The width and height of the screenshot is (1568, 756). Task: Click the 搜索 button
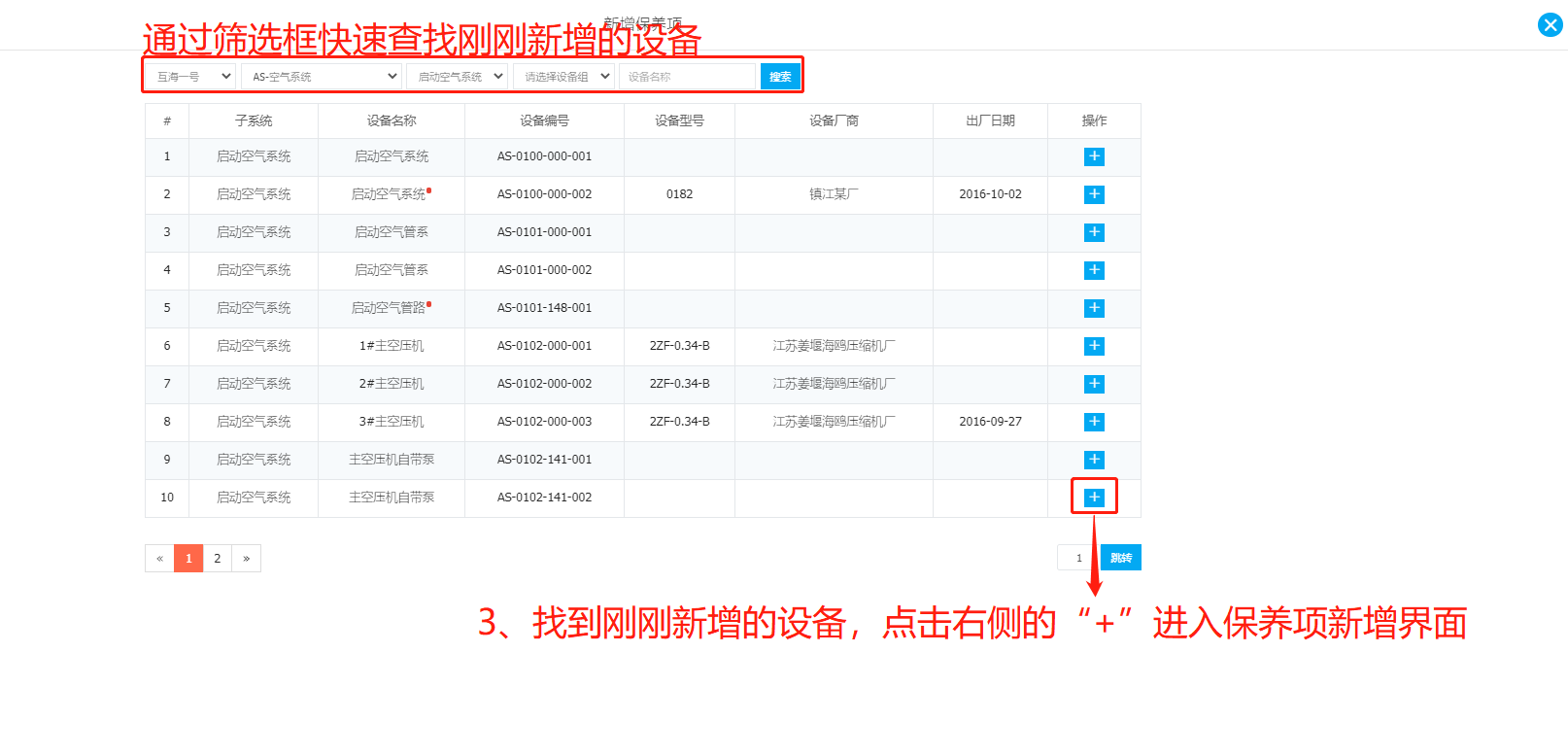pyautogui.click(x=780, y=76)
